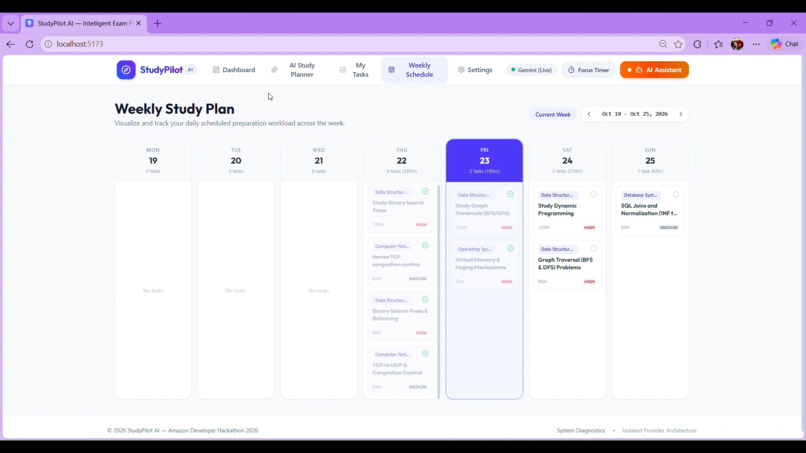Open the Copilot Chat button
The width and height of the screenshot is (806, 453).
coord(785,44)
